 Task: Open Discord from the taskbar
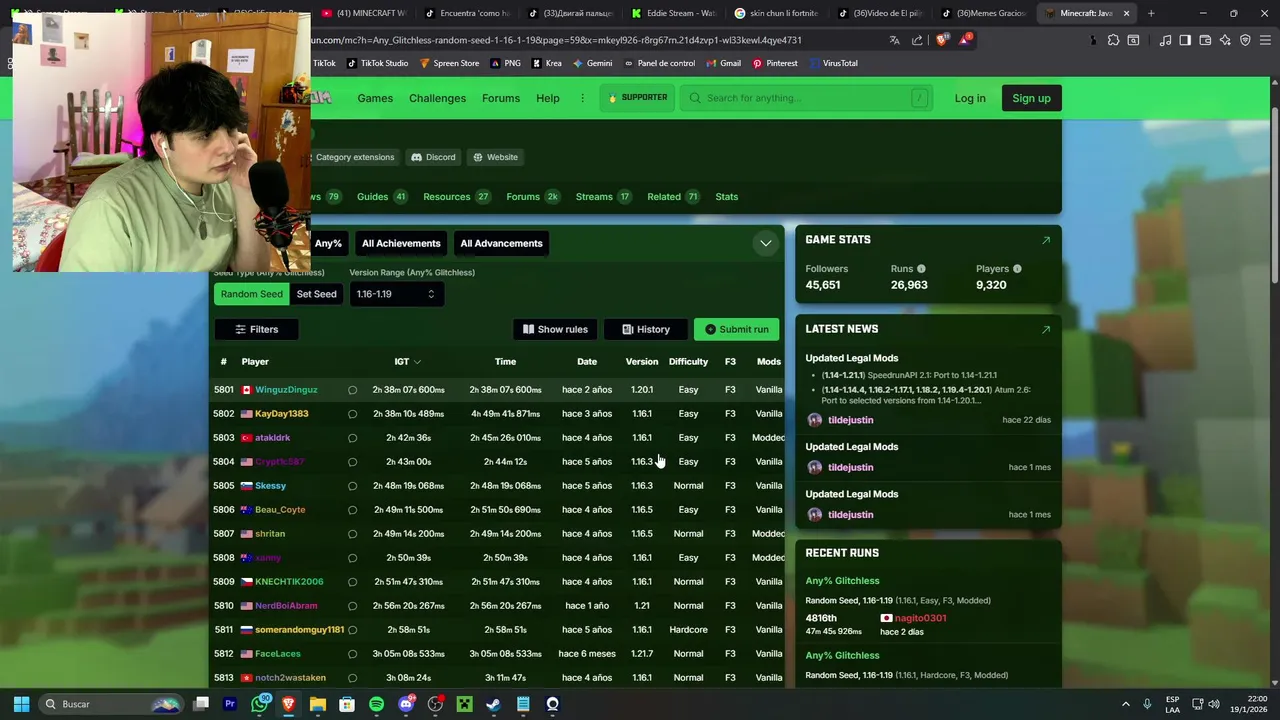point(405,704)
